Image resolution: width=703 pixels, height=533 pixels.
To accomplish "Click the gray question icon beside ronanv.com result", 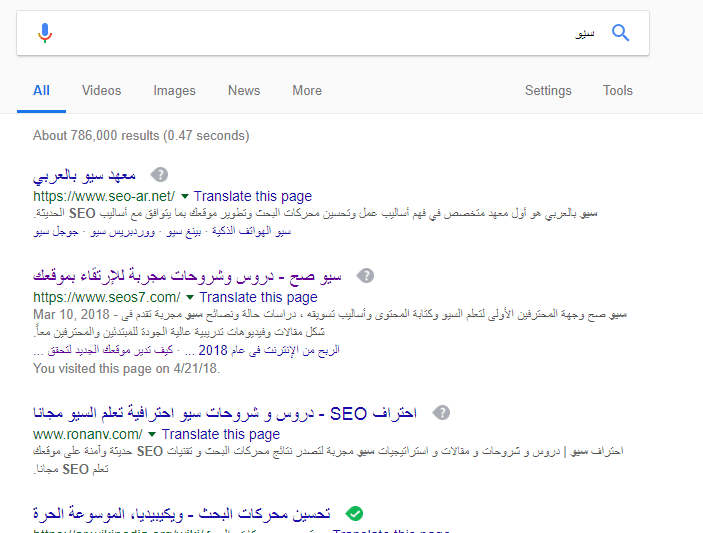I will pyautogui.click(x=442, y=413).
